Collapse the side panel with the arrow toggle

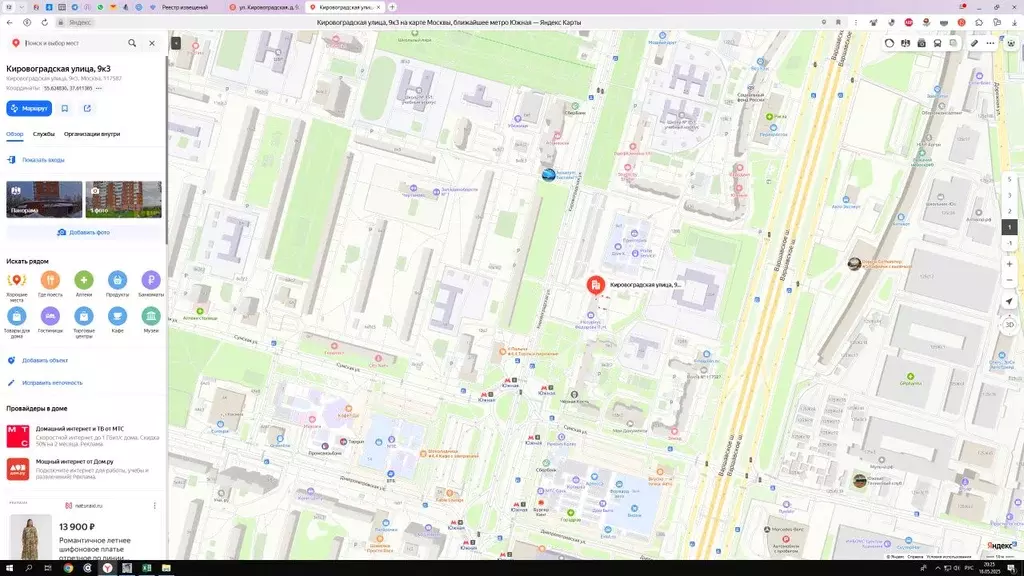click(x=176, y=43)
